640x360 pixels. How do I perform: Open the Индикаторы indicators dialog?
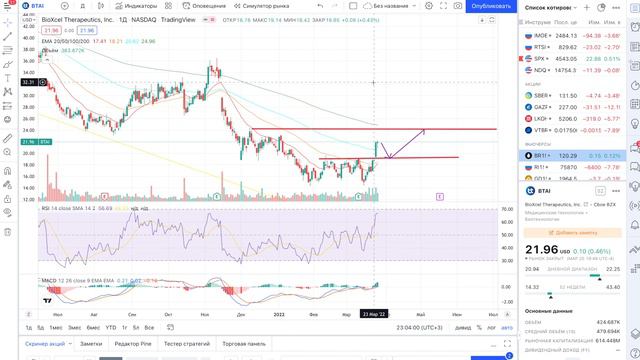click(136, 6)
